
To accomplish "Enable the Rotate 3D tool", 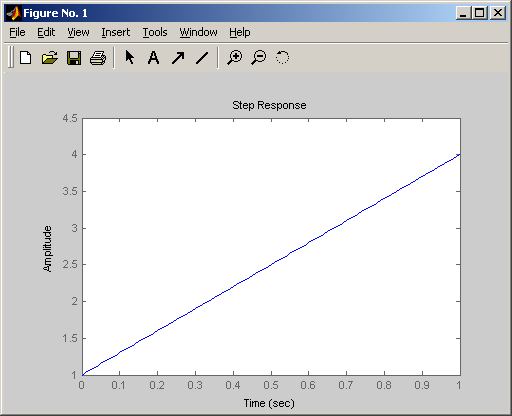I will [x=282, y=58].
